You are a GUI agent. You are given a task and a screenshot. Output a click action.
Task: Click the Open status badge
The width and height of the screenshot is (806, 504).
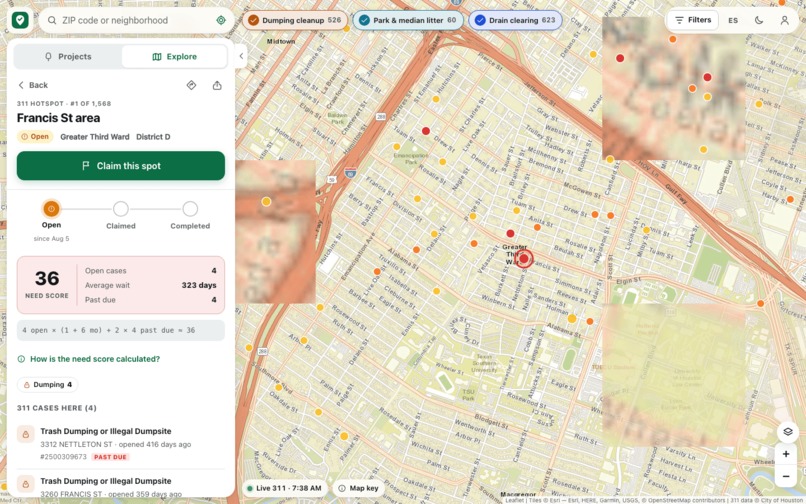pos(35,137)
